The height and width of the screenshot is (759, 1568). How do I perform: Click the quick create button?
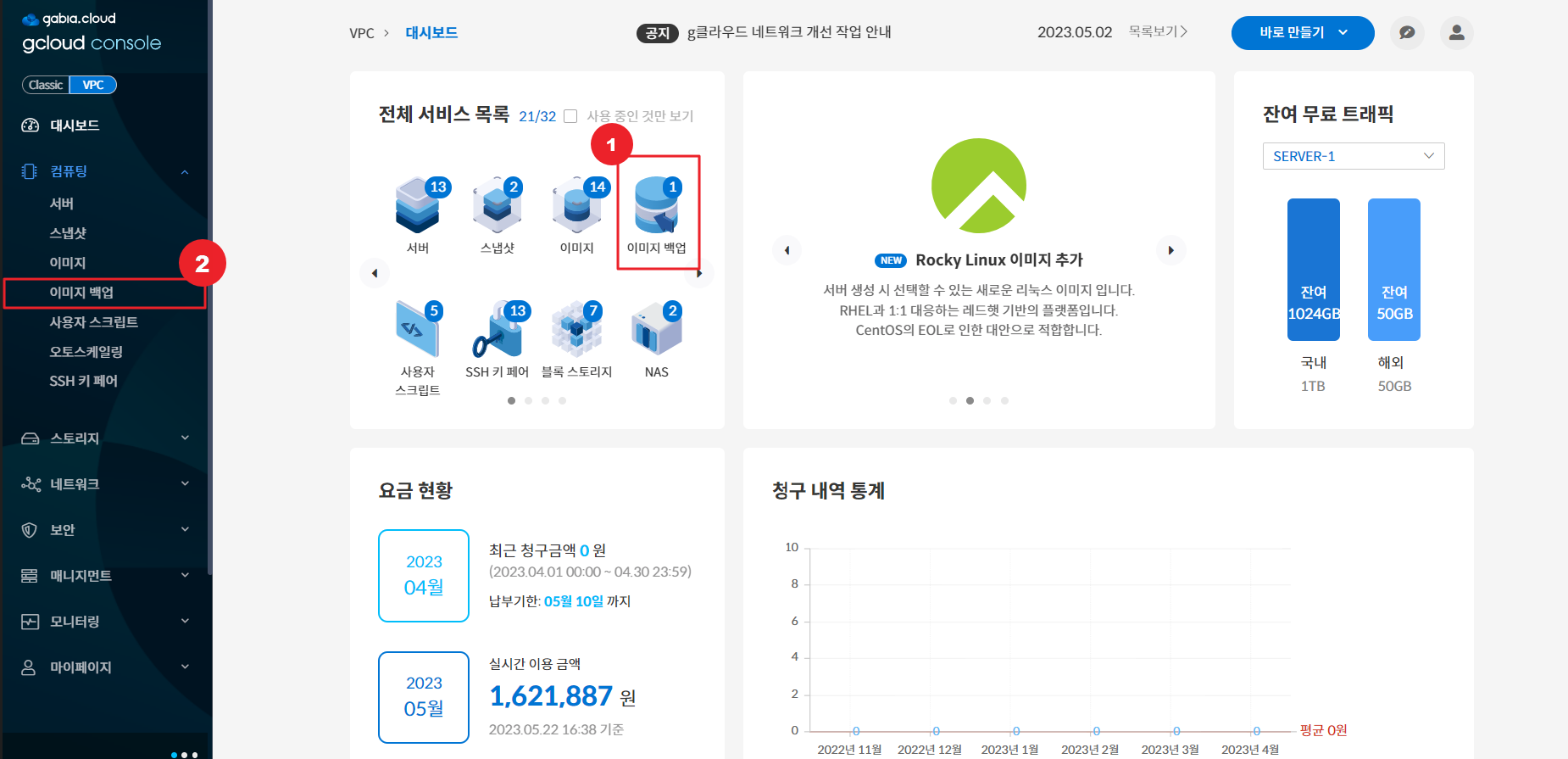coord(1302,33)
